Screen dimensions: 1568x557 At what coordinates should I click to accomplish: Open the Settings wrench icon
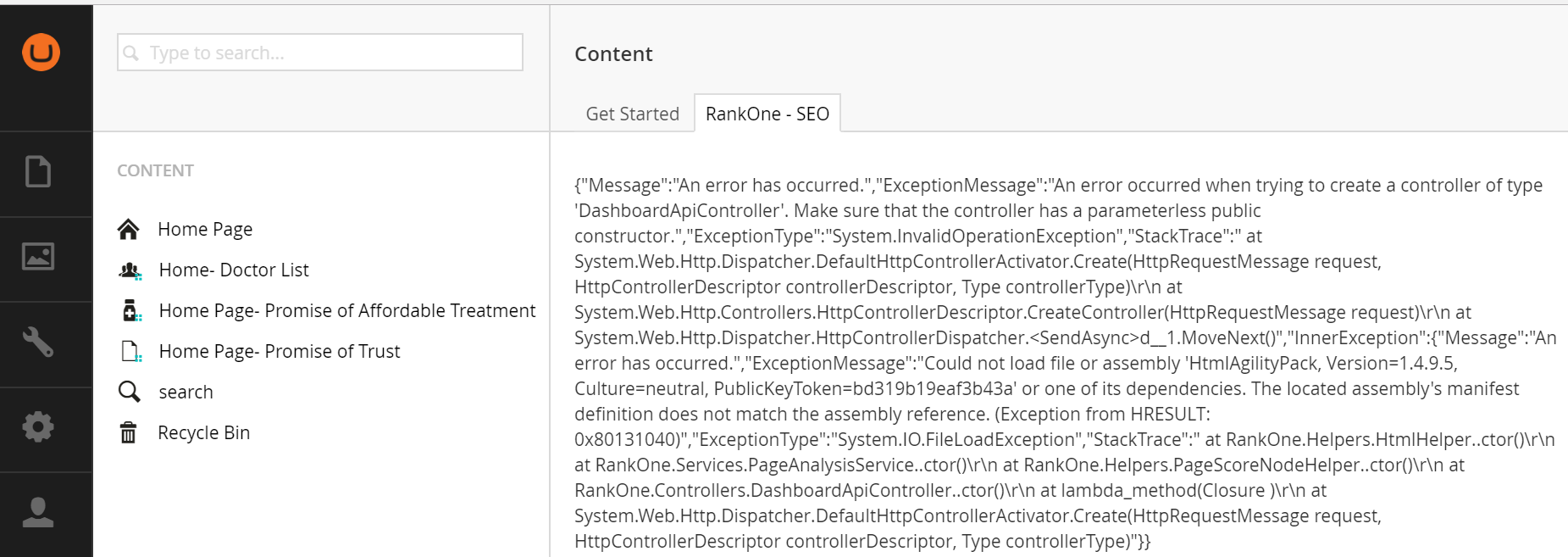38,342
